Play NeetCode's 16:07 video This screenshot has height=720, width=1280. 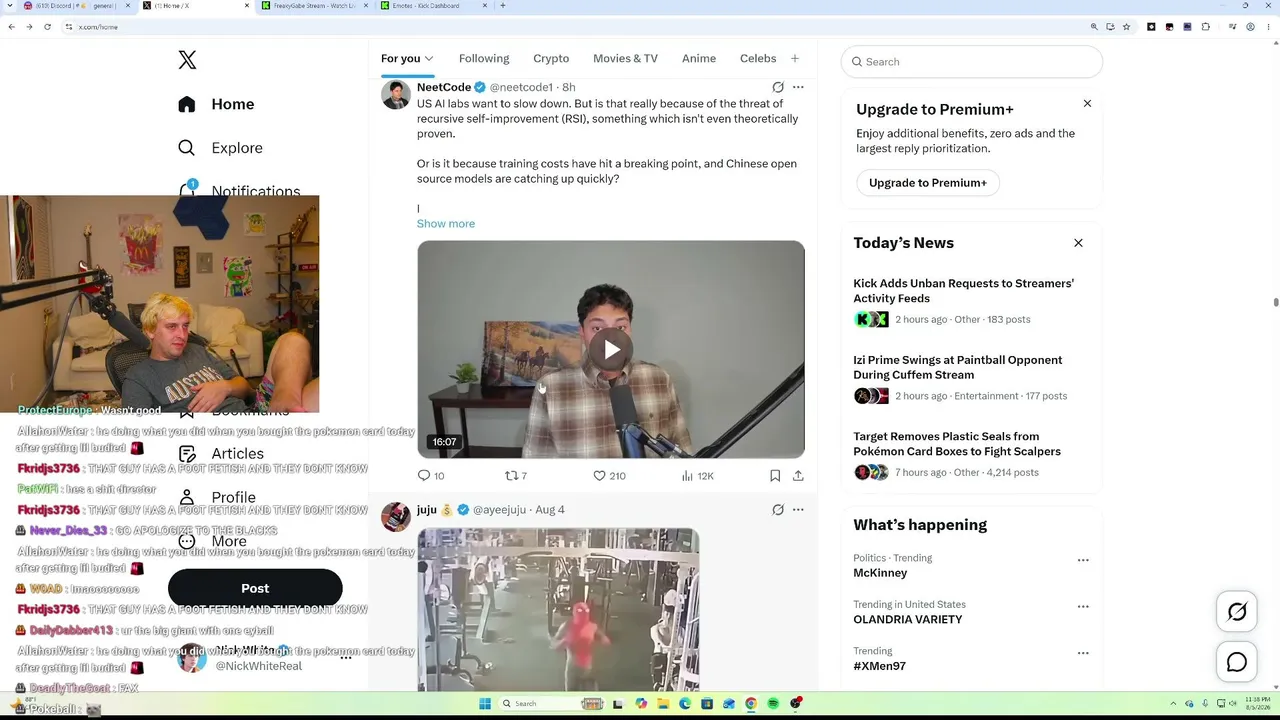[x=611, y=349]
